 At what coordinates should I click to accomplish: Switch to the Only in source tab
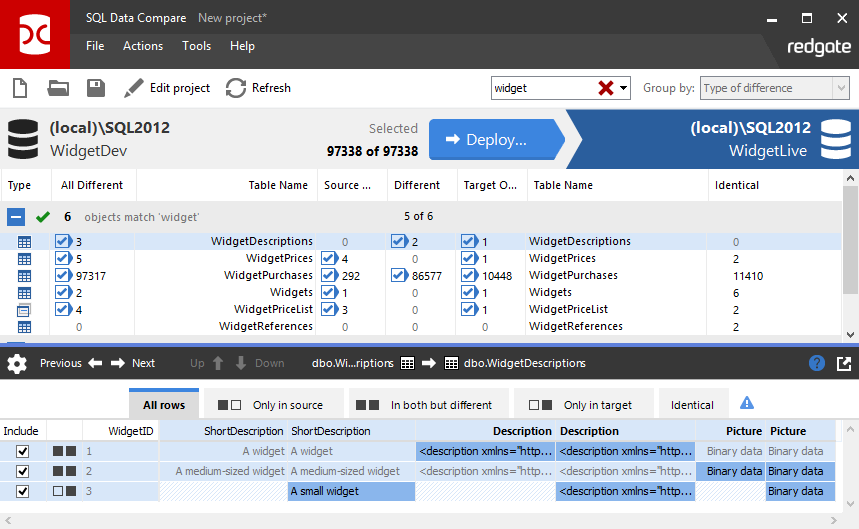(273, 405)
